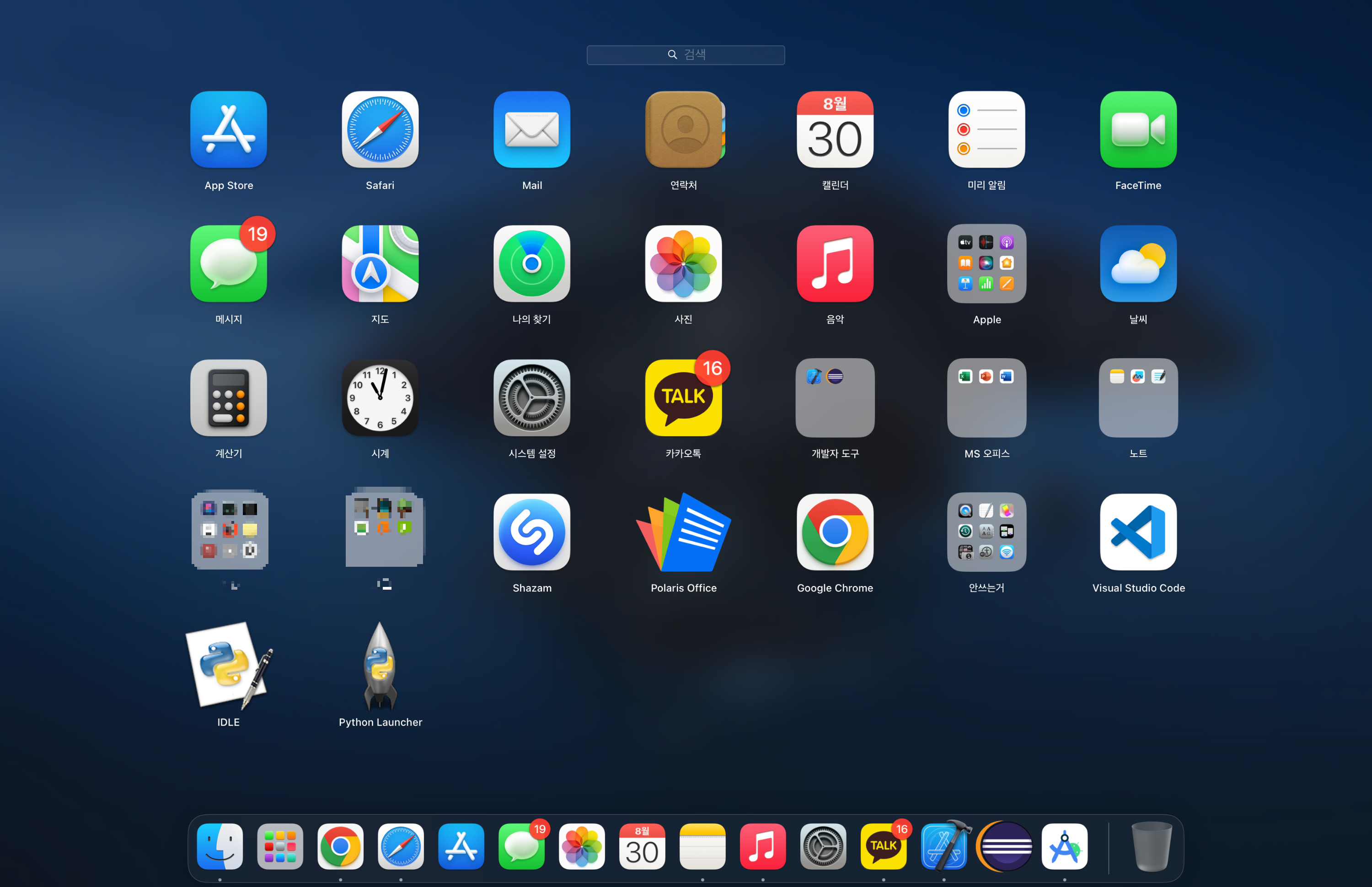The width and height of the screenshot is (1372, 887).
Task: Click Xcode icon in the Dock
Action: click(943, 846)
